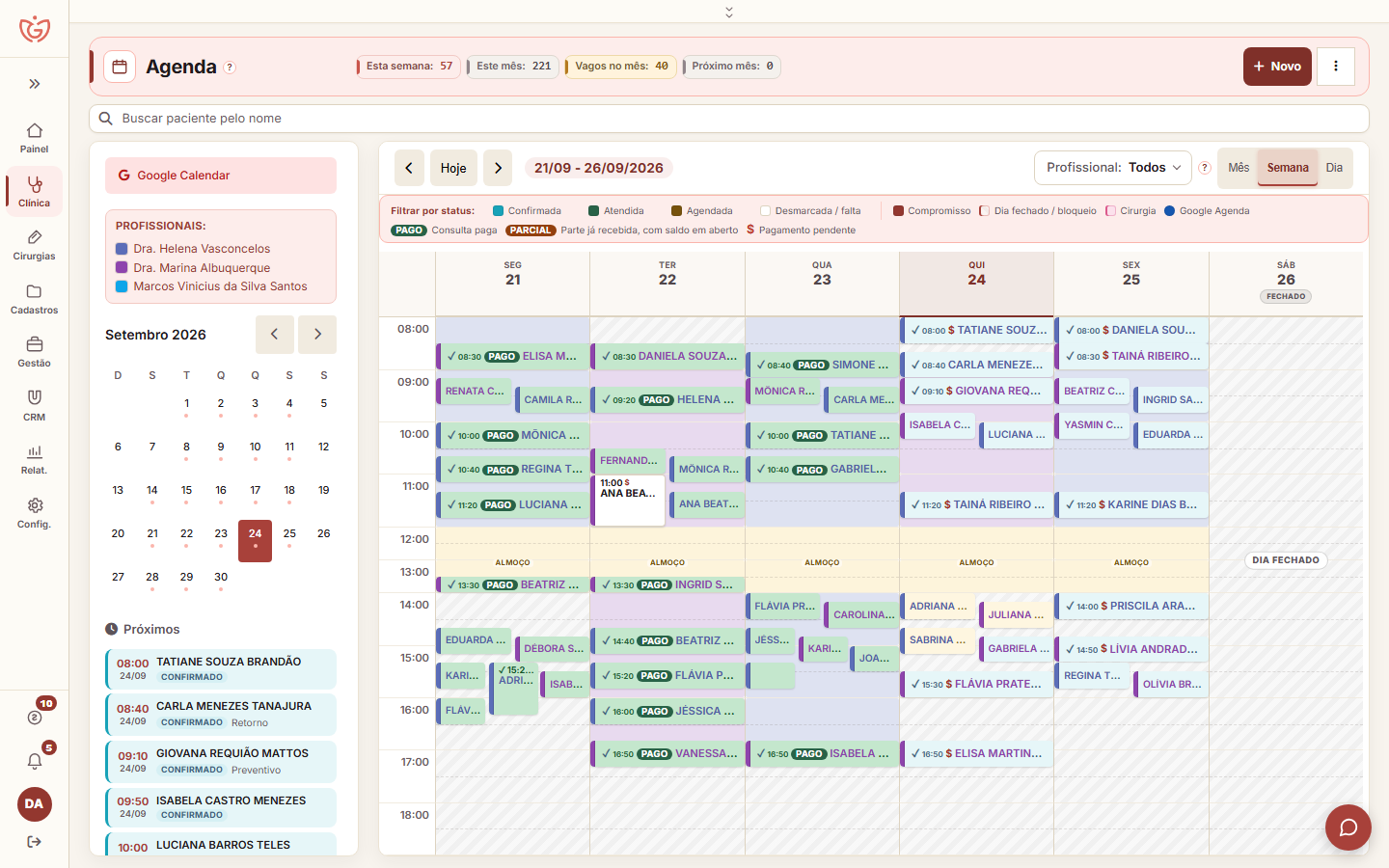Click the Agenda calendar icon
Image resolution: width=1389 pixels, height=868 pixels.
pyautogui.click(x=120, y=67)
